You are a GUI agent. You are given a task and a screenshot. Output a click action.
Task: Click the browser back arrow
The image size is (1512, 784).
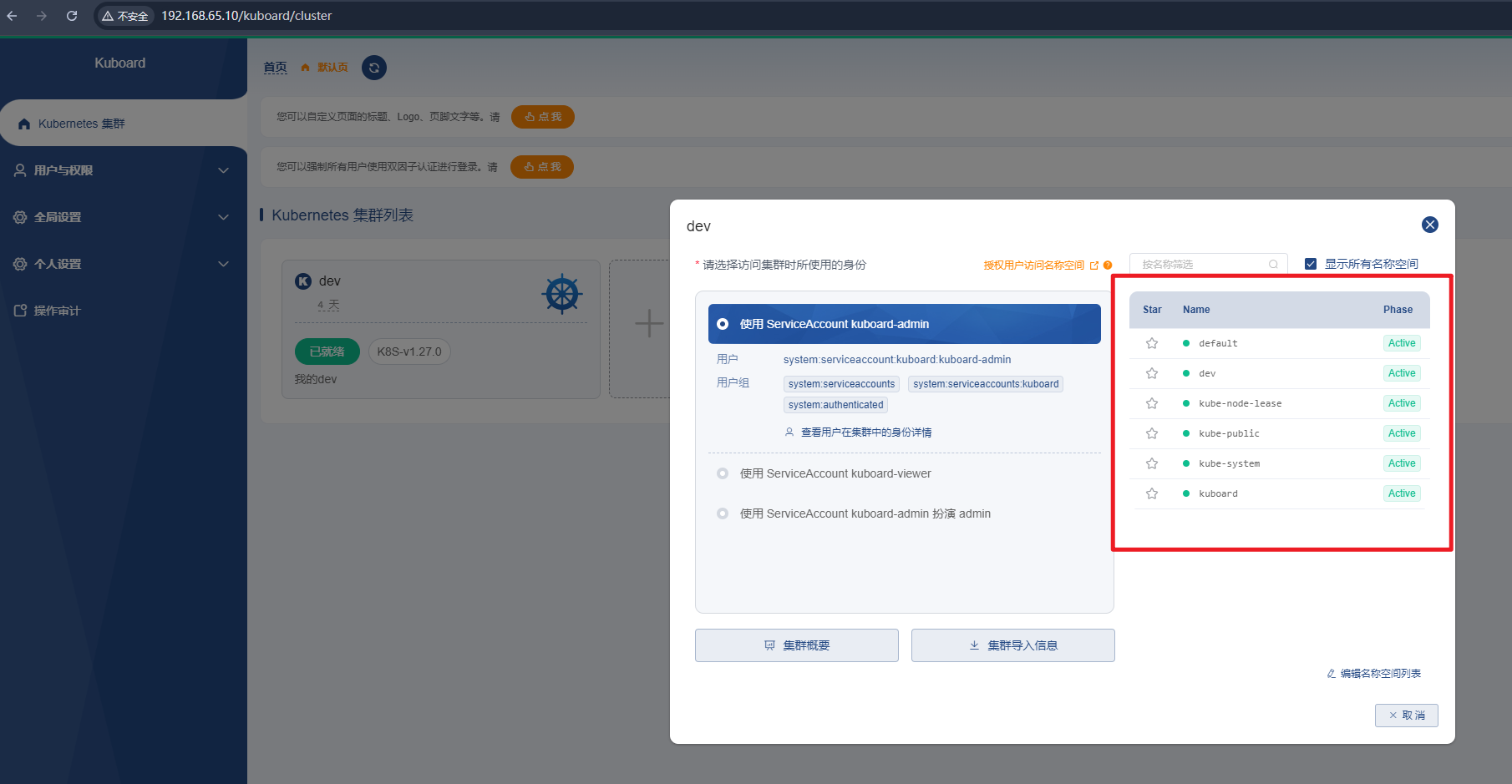[12, 16]
